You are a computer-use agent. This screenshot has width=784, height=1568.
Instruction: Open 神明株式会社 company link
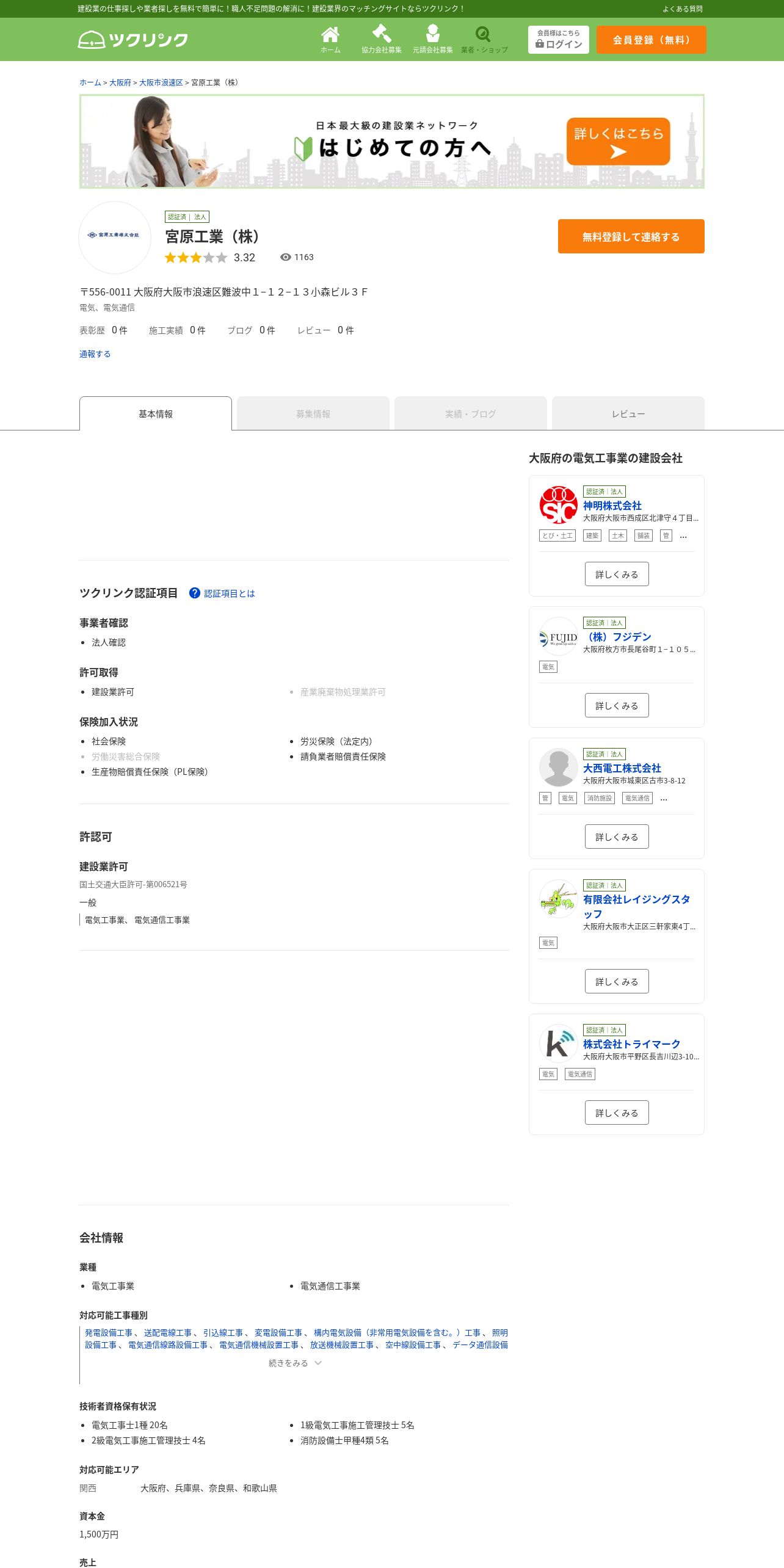pyautogui.click(x=612, y=506)
